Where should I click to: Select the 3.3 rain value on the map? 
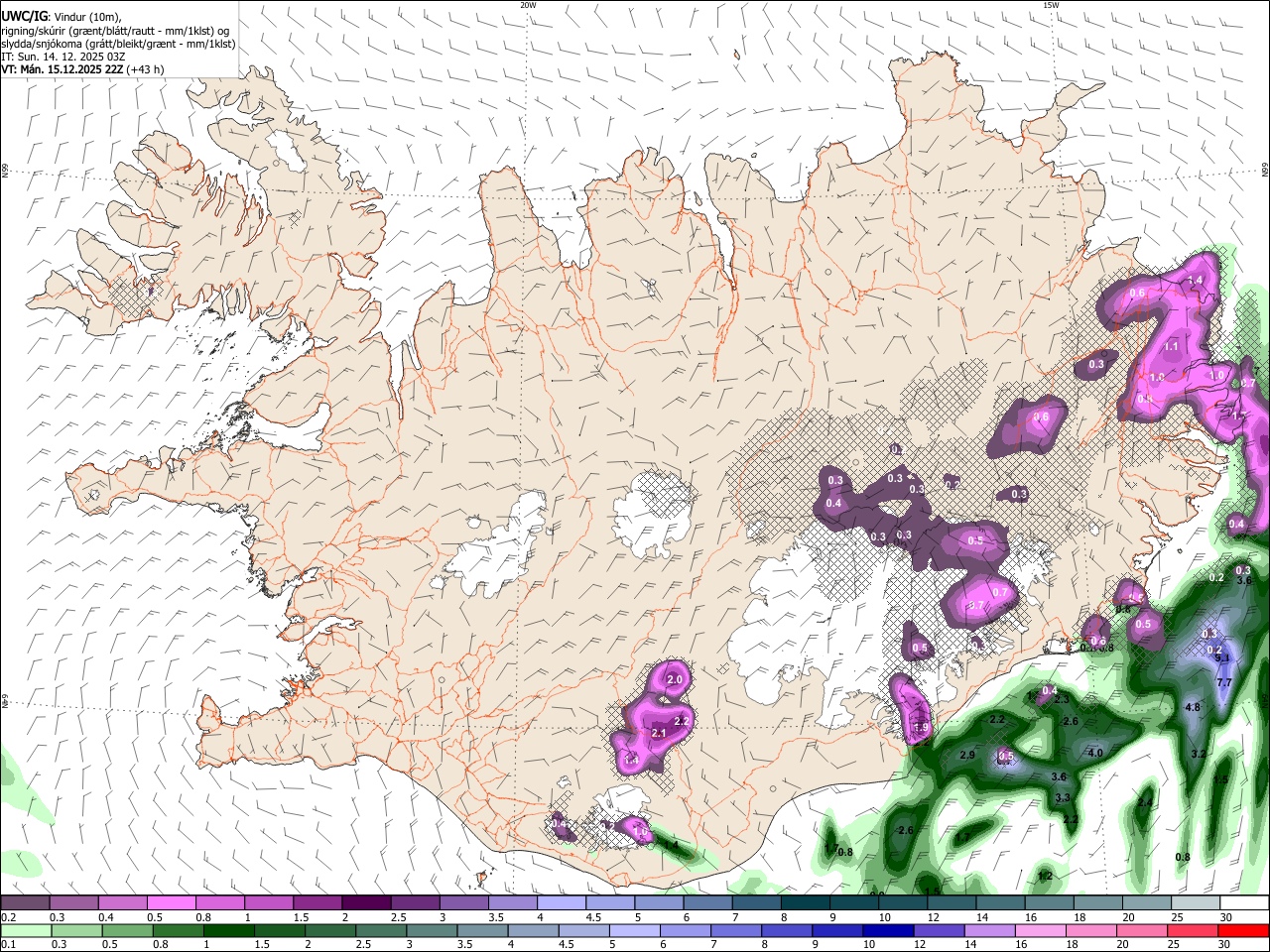point(1063,797)
